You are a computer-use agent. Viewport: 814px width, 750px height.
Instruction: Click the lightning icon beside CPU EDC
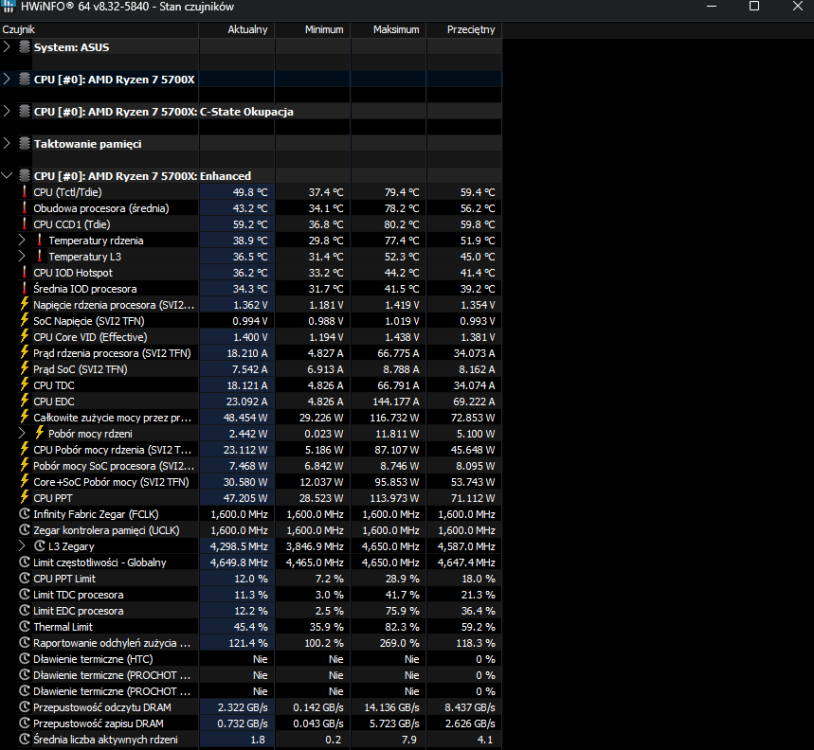[x=24, y=401]
